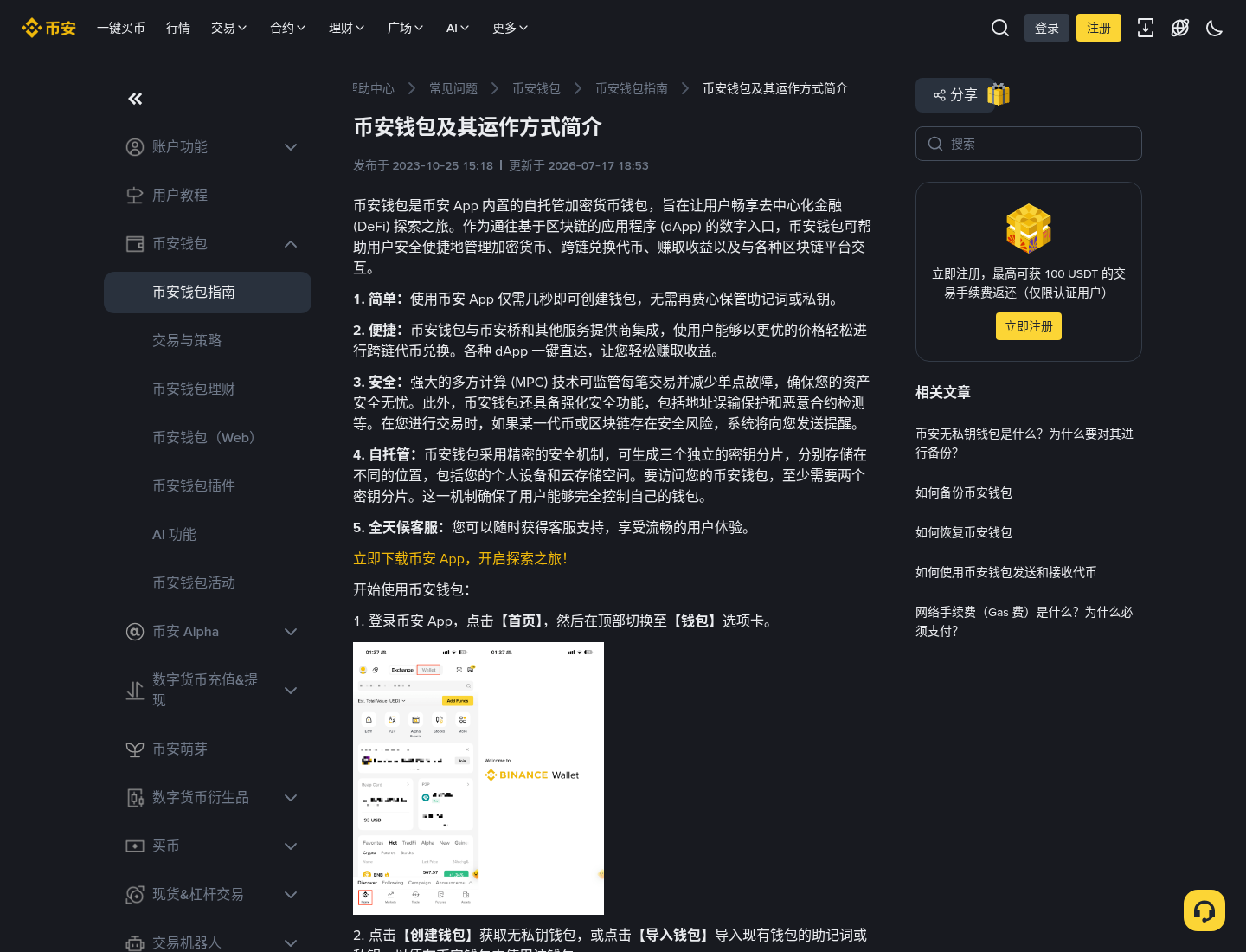Screen dimensions: 1246x952
Task: Click the gift box icon beside 分享
Action: (x=999, y=94)
